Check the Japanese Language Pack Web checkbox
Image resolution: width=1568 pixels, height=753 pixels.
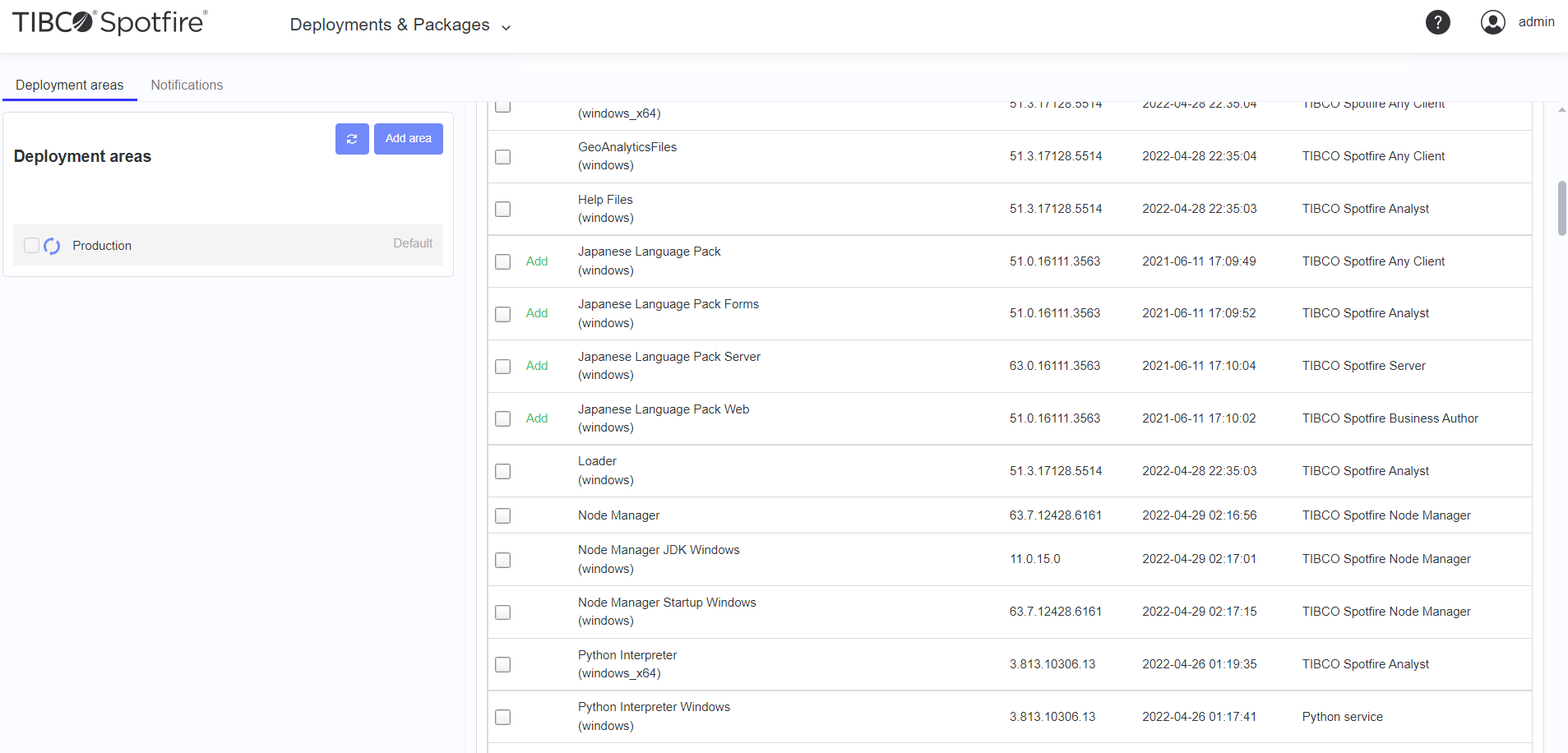503,419
